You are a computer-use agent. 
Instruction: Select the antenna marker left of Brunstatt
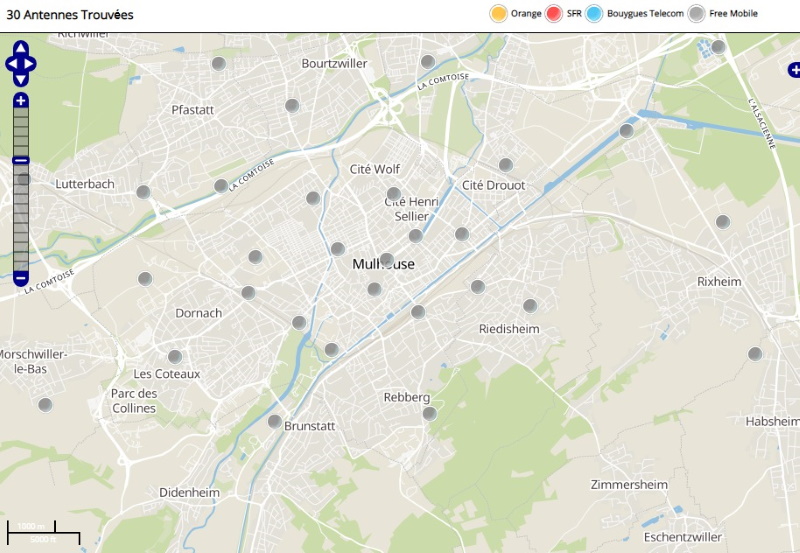tap(274, 422)
